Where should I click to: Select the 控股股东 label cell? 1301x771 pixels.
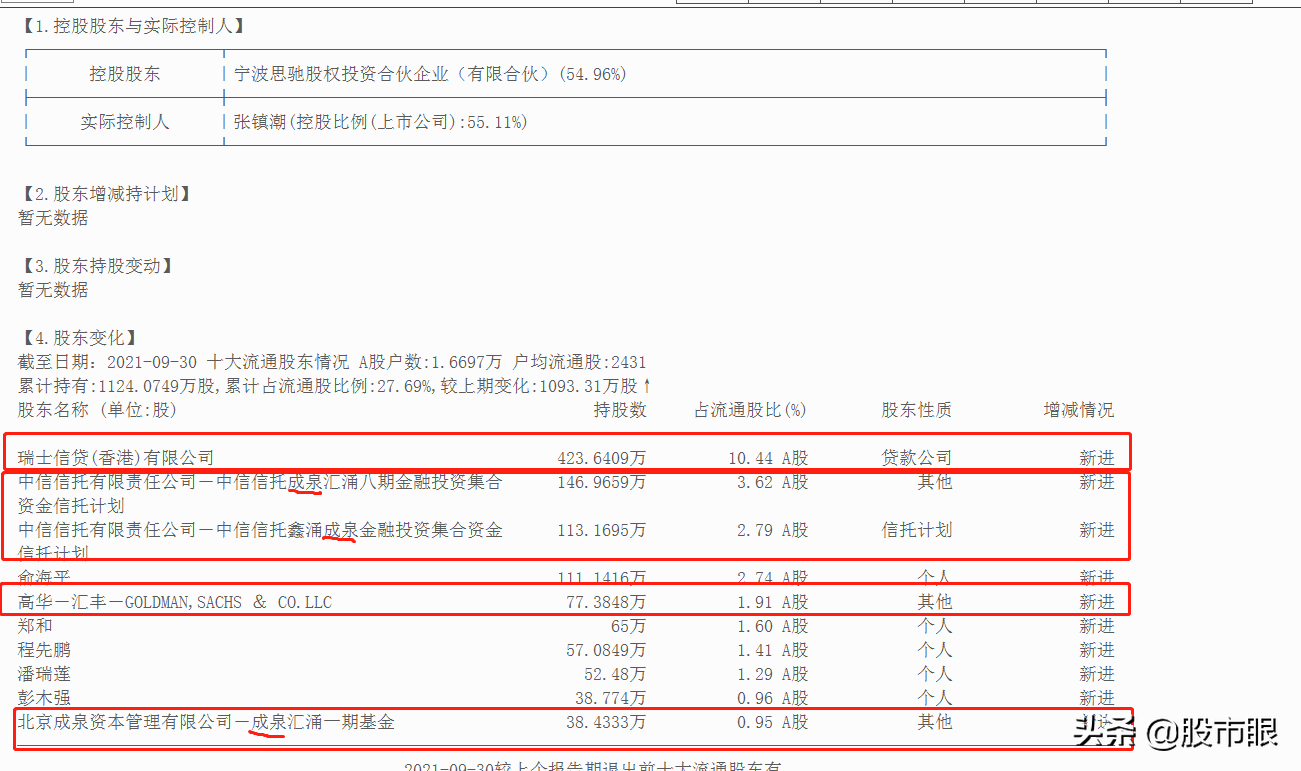click(122, 73)
